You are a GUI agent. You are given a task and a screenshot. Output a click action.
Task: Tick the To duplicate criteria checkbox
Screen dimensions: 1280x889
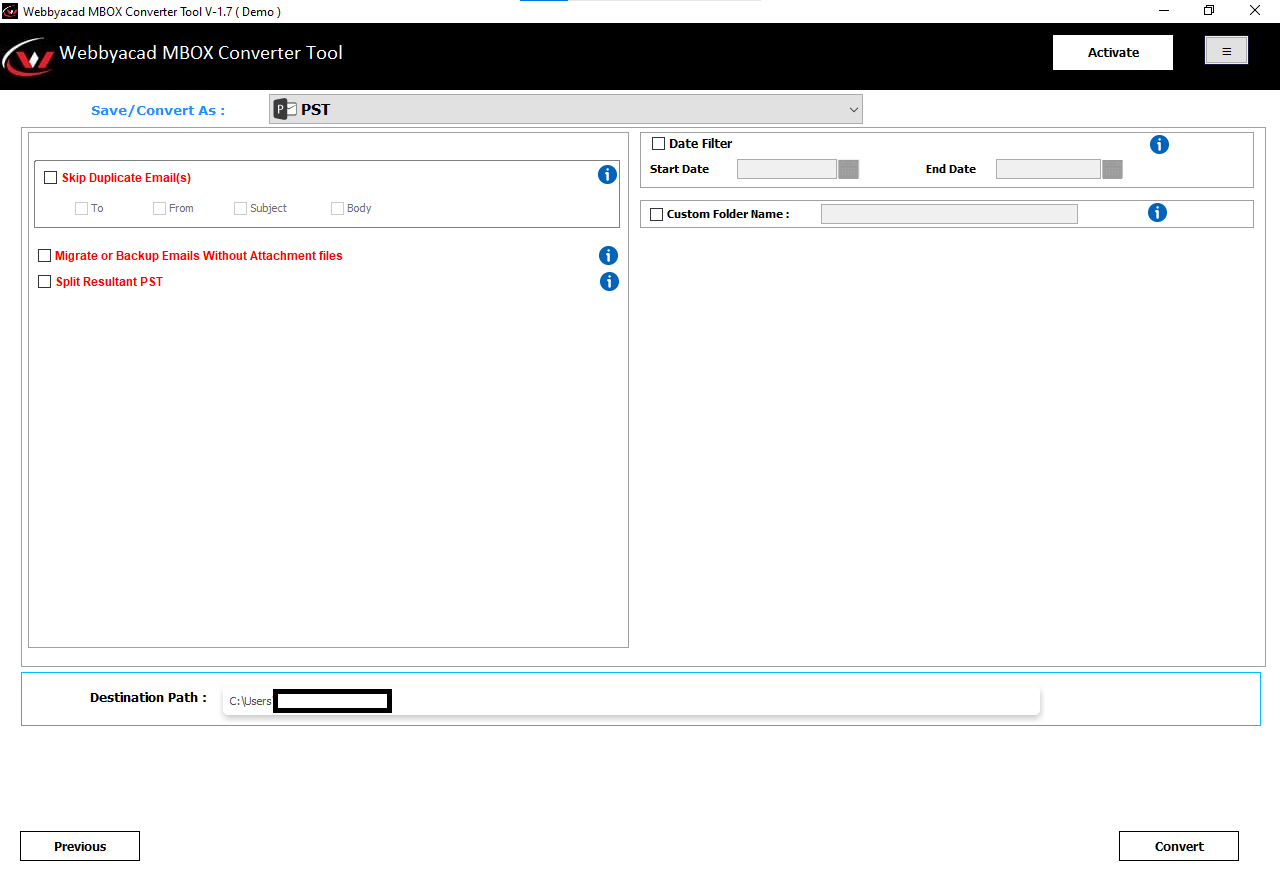click(82, 209)
